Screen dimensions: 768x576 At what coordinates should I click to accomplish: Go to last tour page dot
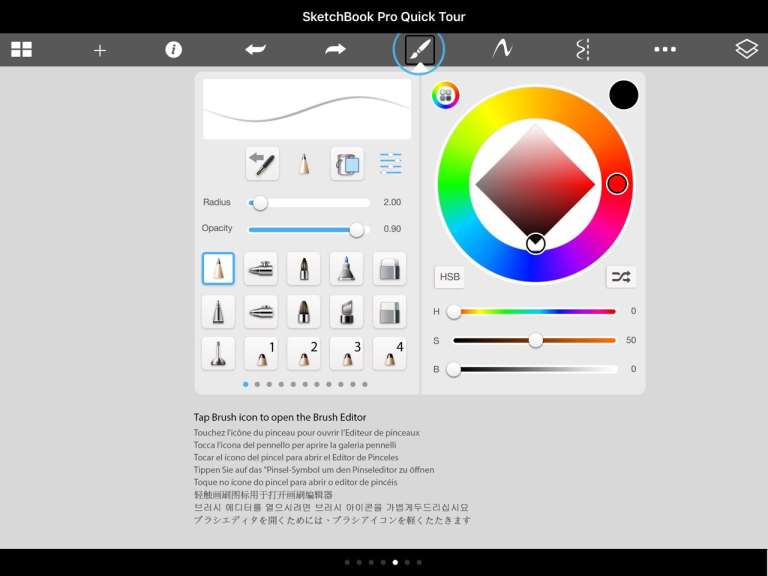419,562
